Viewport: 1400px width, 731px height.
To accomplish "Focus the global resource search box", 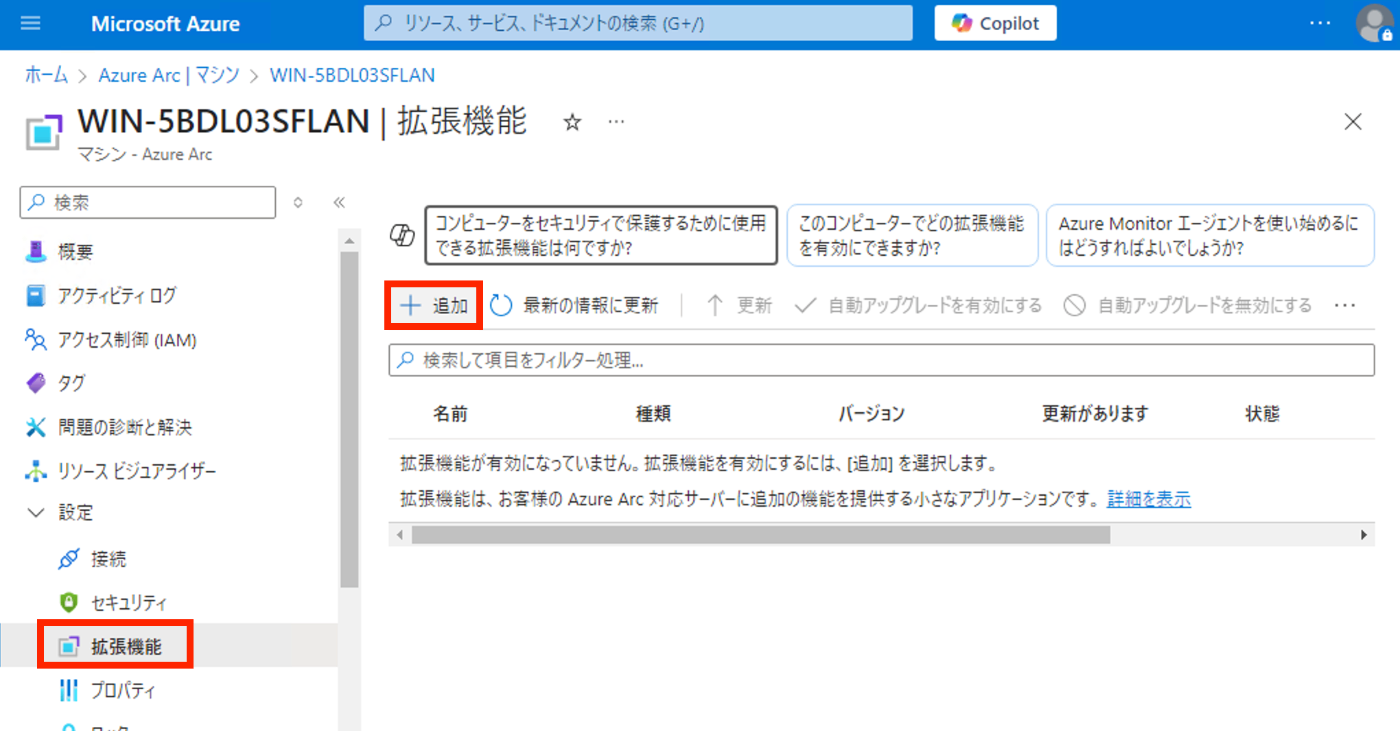I will coord(638,23).
